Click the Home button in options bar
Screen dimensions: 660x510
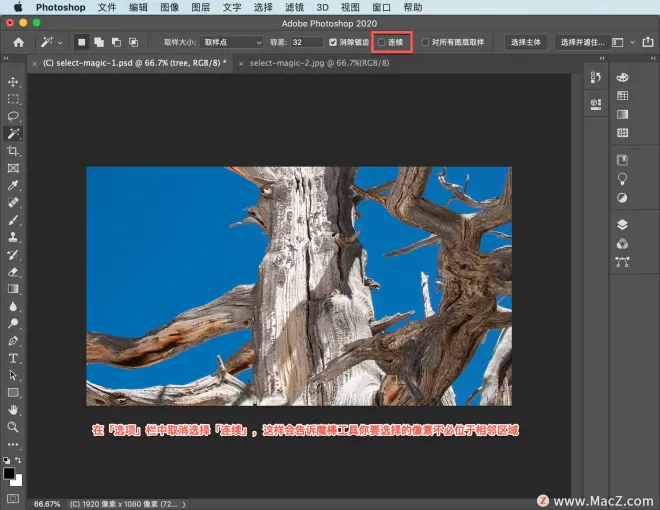click(x=19, y=42)
